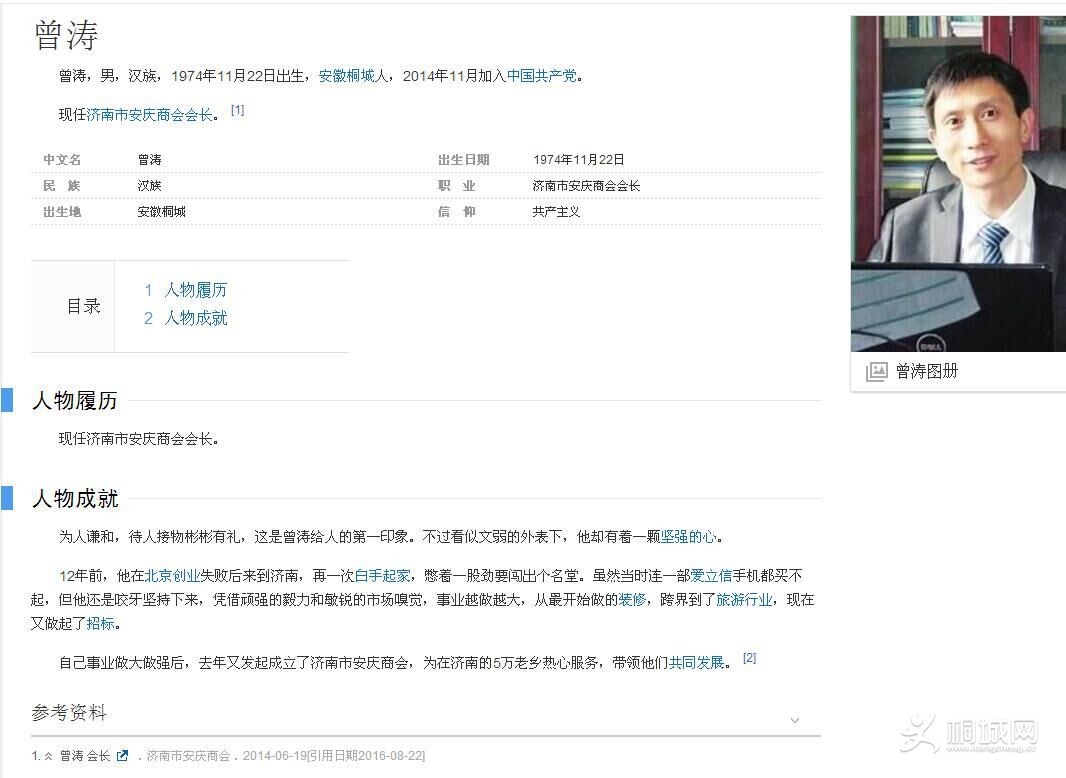Click the 桐城网 watermark logo
The image size is (1066, 778).
(969, 737)
